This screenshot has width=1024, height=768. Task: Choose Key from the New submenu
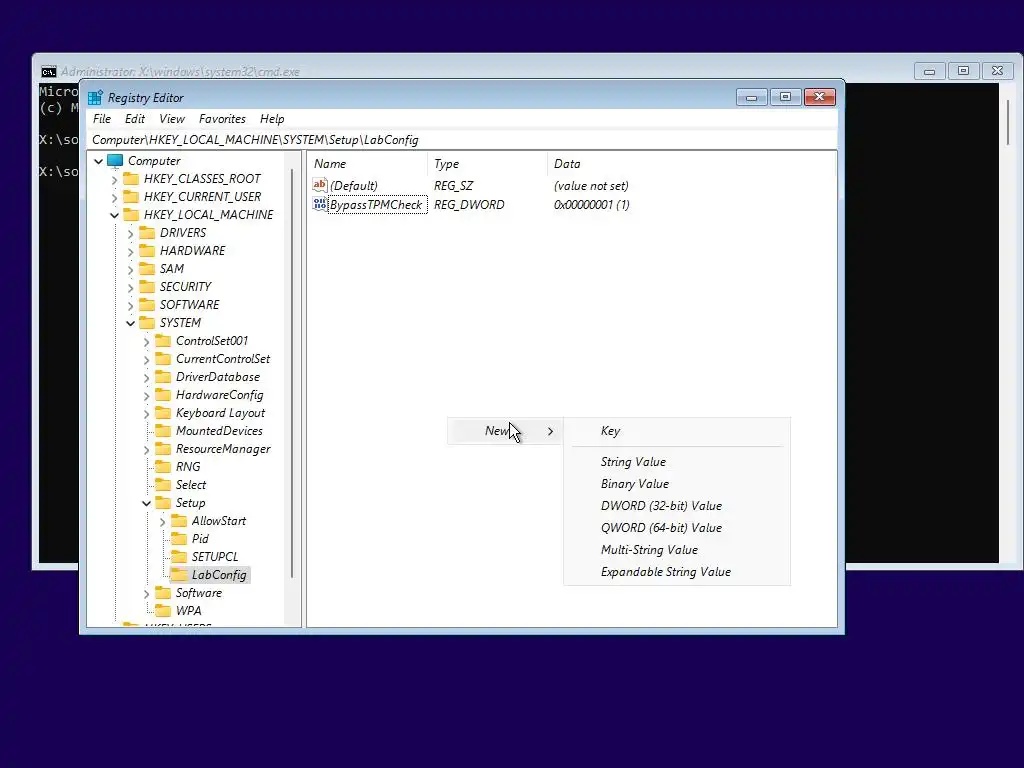pos(677,431)
